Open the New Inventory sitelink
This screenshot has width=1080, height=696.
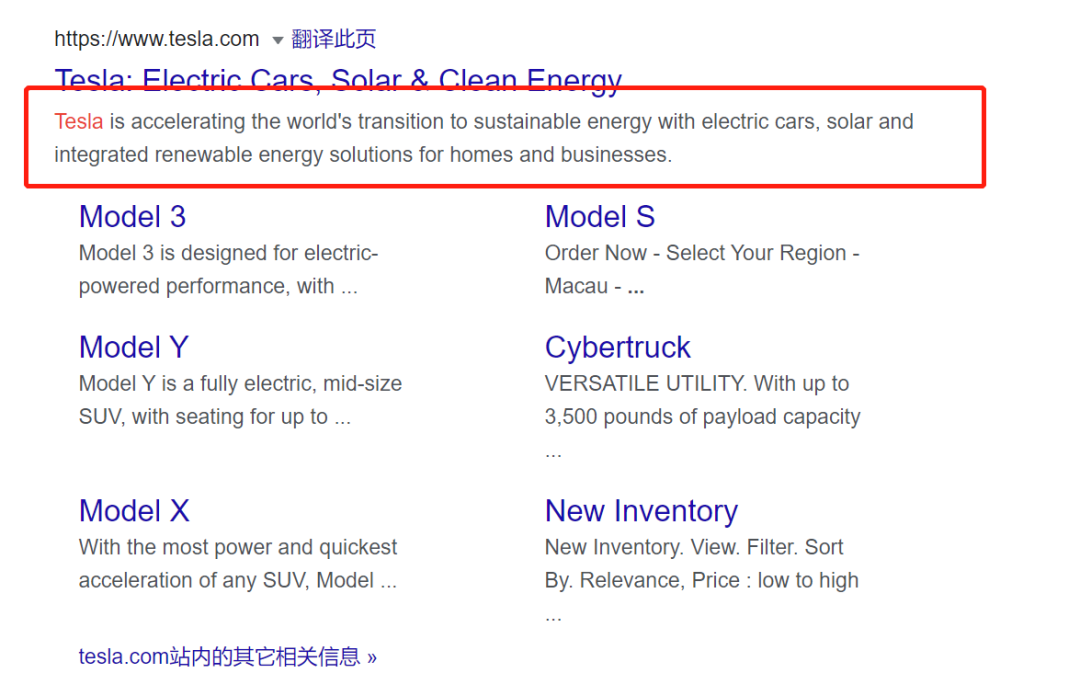[641, 511]
